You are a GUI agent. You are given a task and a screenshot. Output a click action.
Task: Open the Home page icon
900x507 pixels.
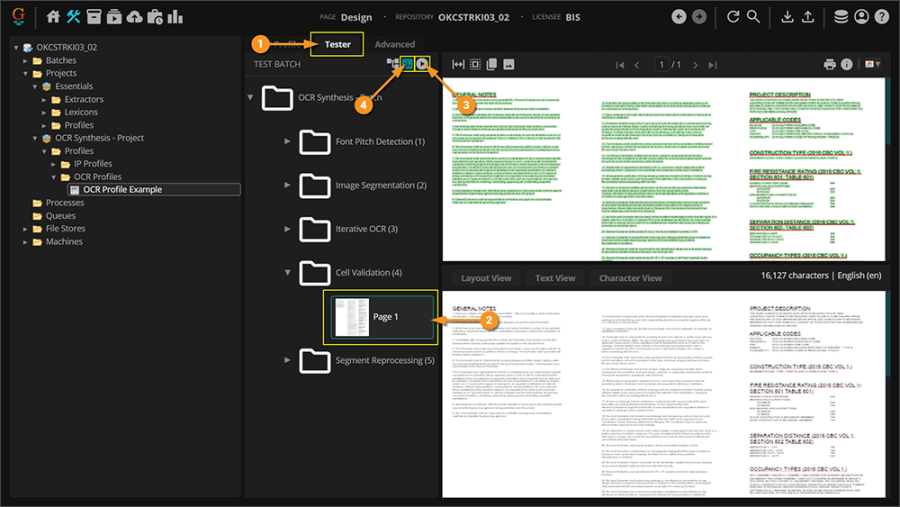53,17
